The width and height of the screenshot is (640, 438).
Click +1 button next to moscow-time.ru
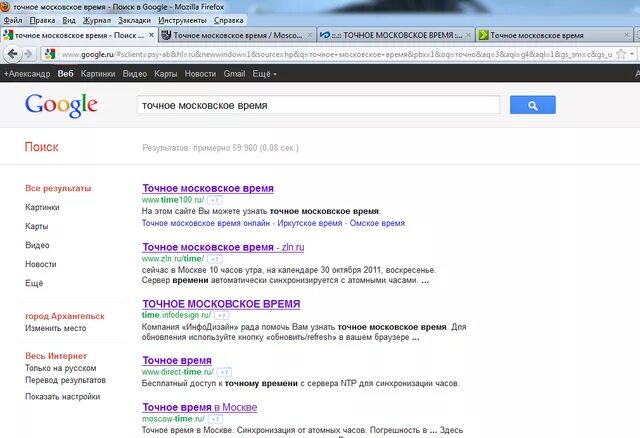pyautogui.click(x=215, y=419)
